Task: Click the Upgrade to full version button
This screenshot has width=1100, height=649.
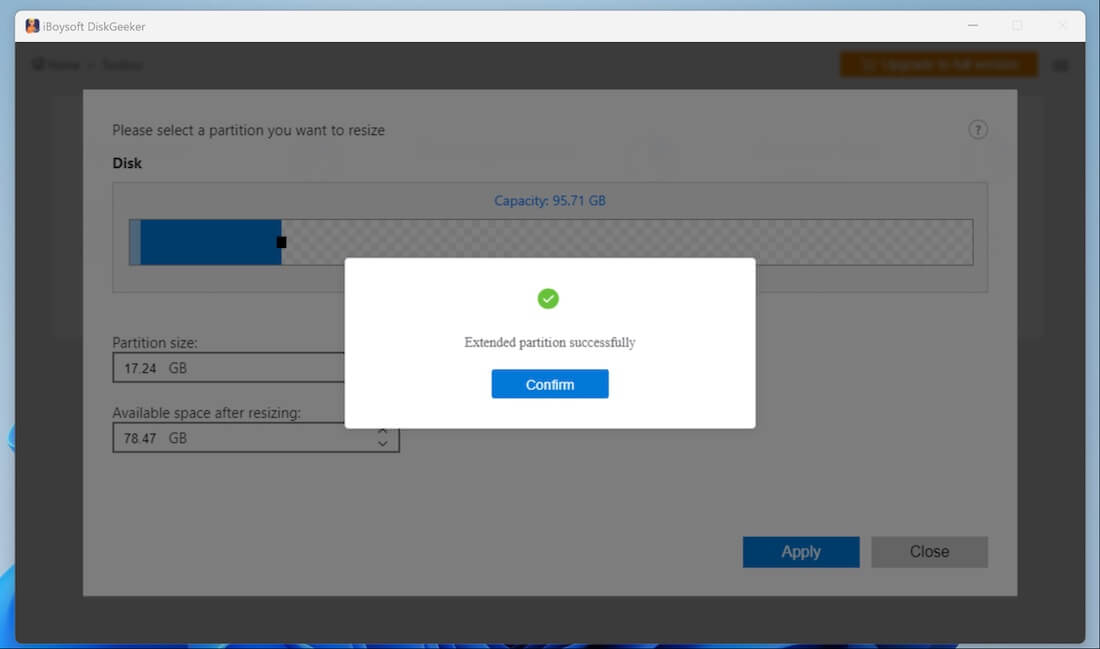Action: click(x=939, y=65)
